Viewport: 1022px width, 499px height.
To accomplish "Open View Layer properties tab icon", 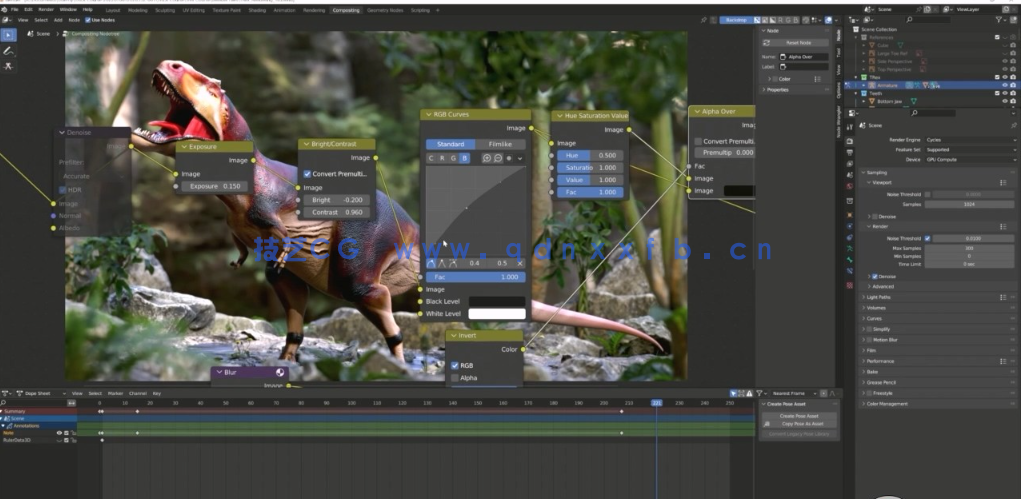I will click(x=849, y=164).
